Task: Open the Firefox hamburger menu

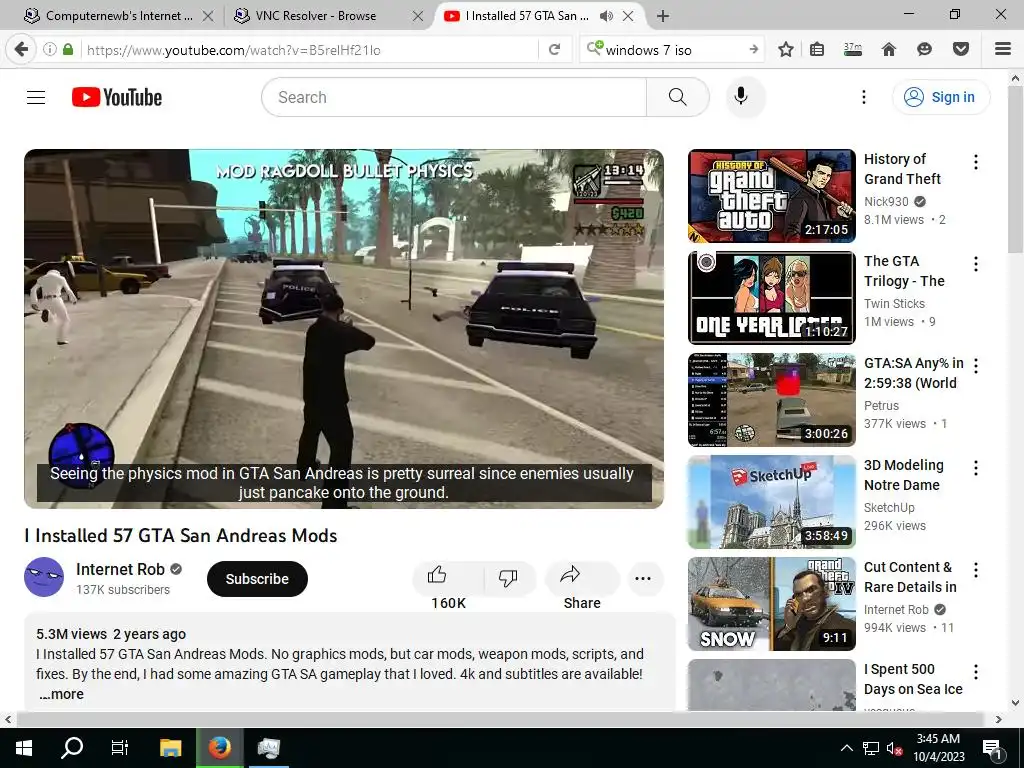Action: pyautogui.click(x=1003, y=49)
